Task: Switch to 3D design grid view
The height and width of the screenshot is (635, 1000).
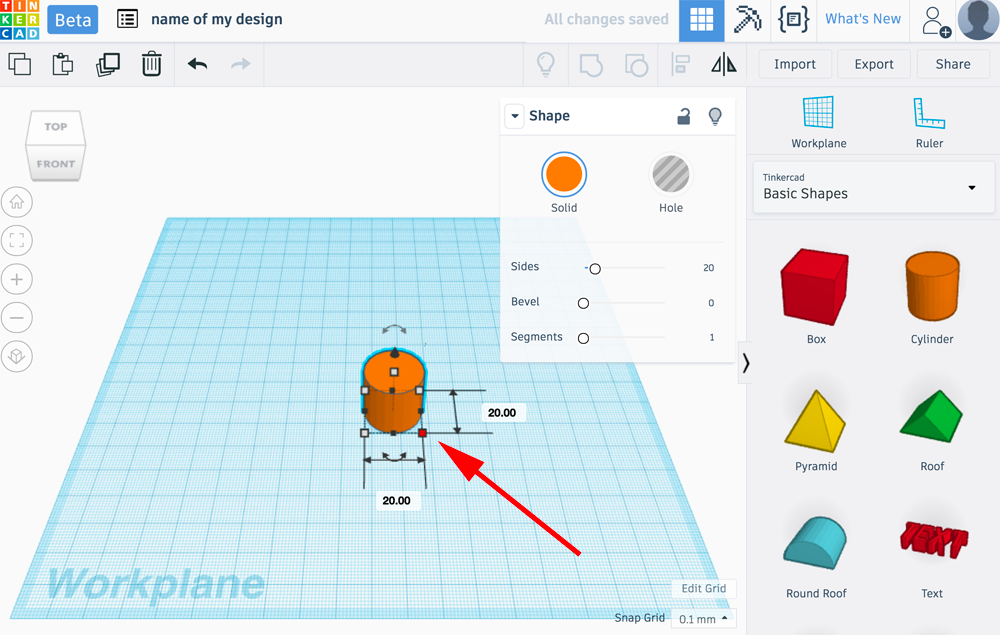Action: point(702,20)
